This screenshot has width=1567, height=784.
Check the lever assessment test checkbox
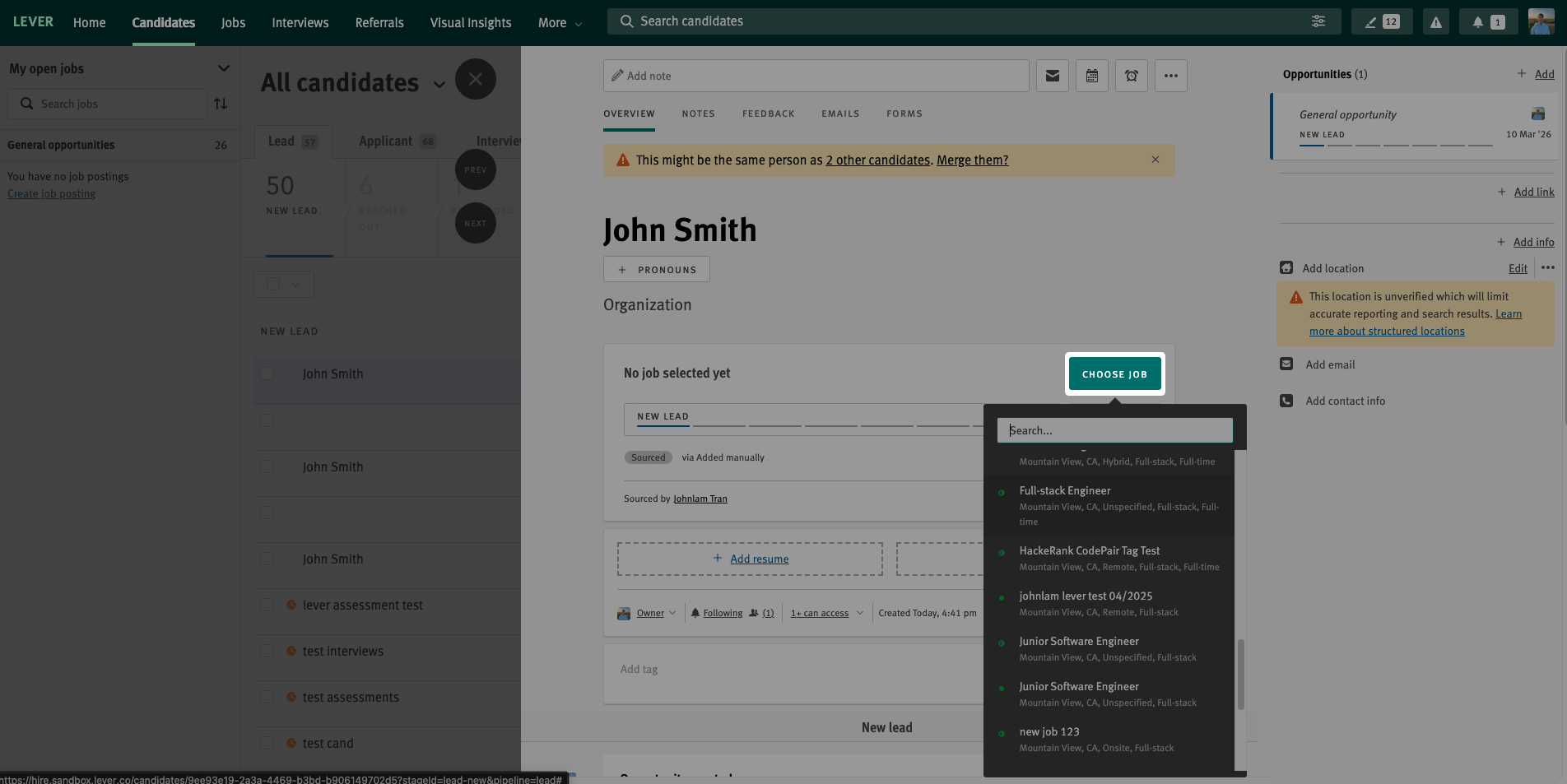[267, 605]
